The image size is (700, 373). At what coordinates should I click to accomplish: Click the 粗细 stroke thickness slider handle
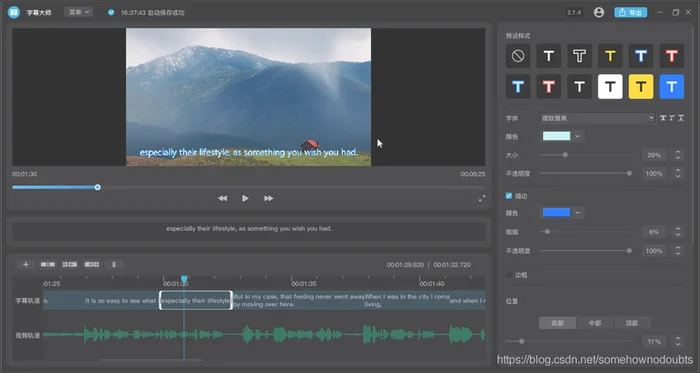[x=547, y=232]
